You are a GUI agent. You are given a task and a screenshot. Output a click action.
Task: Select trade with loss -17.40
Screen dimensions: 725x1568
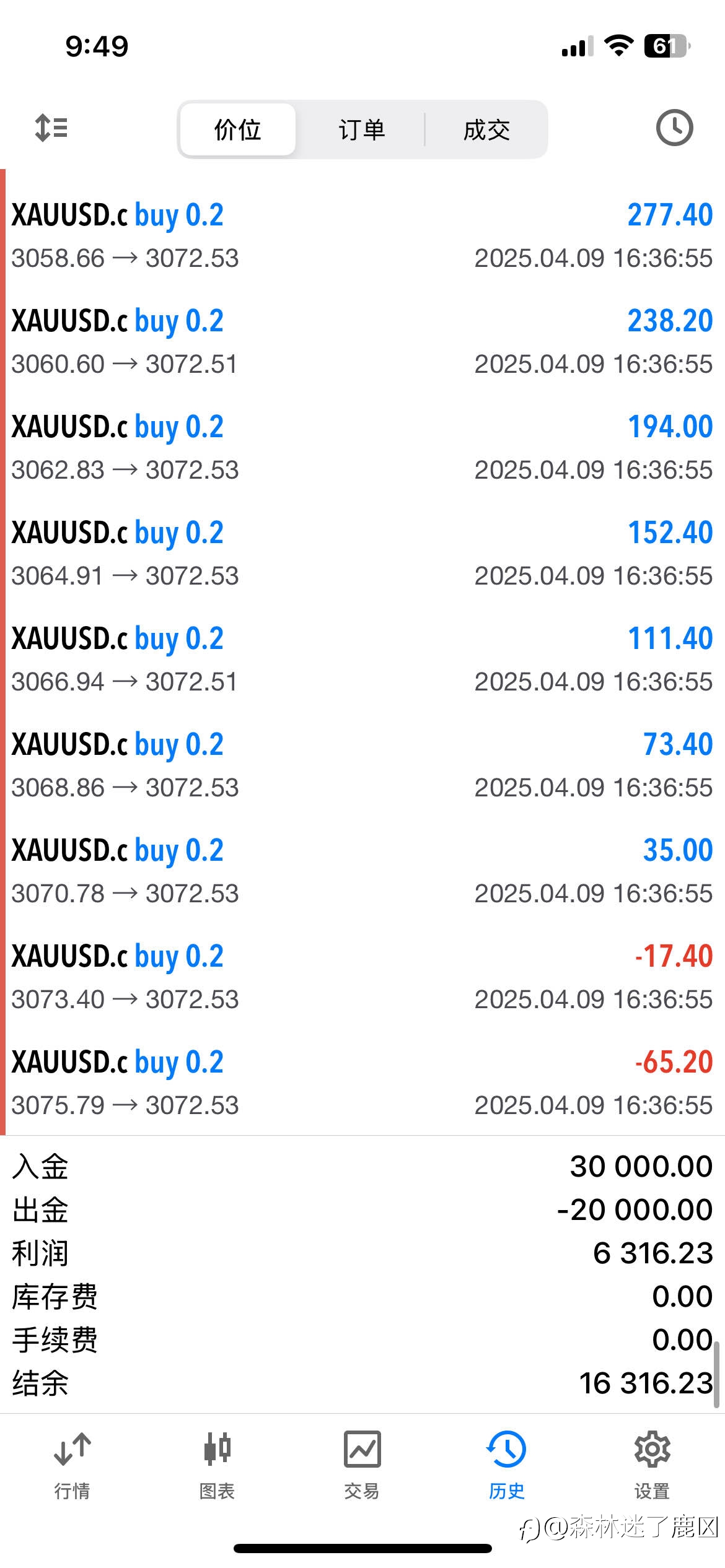point(362,977)
